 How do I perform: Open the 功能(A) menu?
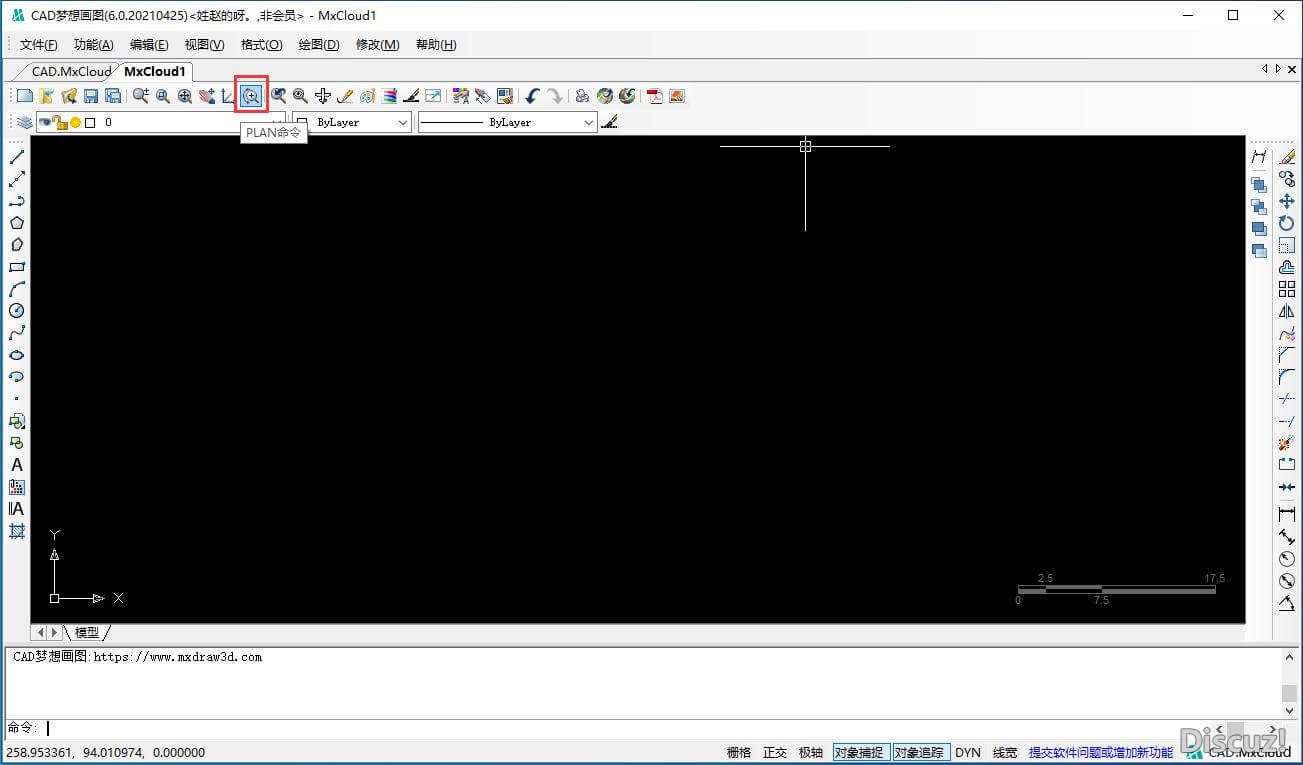[x=94, y=45]
